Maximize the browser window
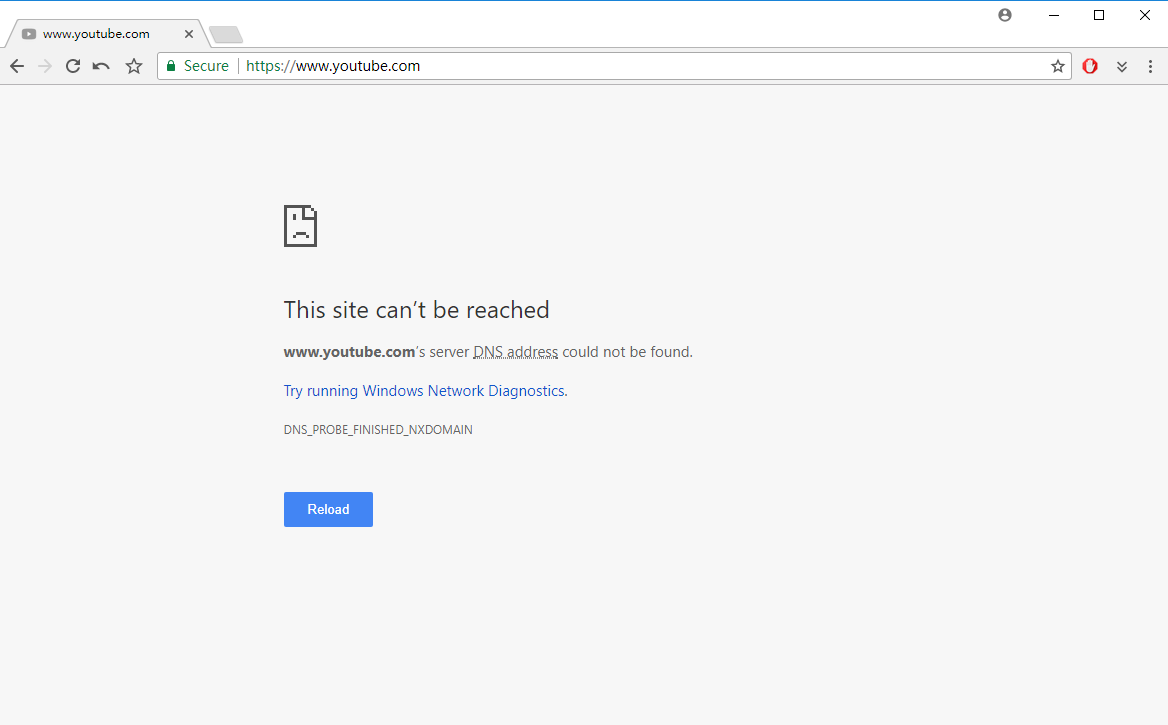The height and width of the screenshot is (725, 1168). coord(1099,15)
